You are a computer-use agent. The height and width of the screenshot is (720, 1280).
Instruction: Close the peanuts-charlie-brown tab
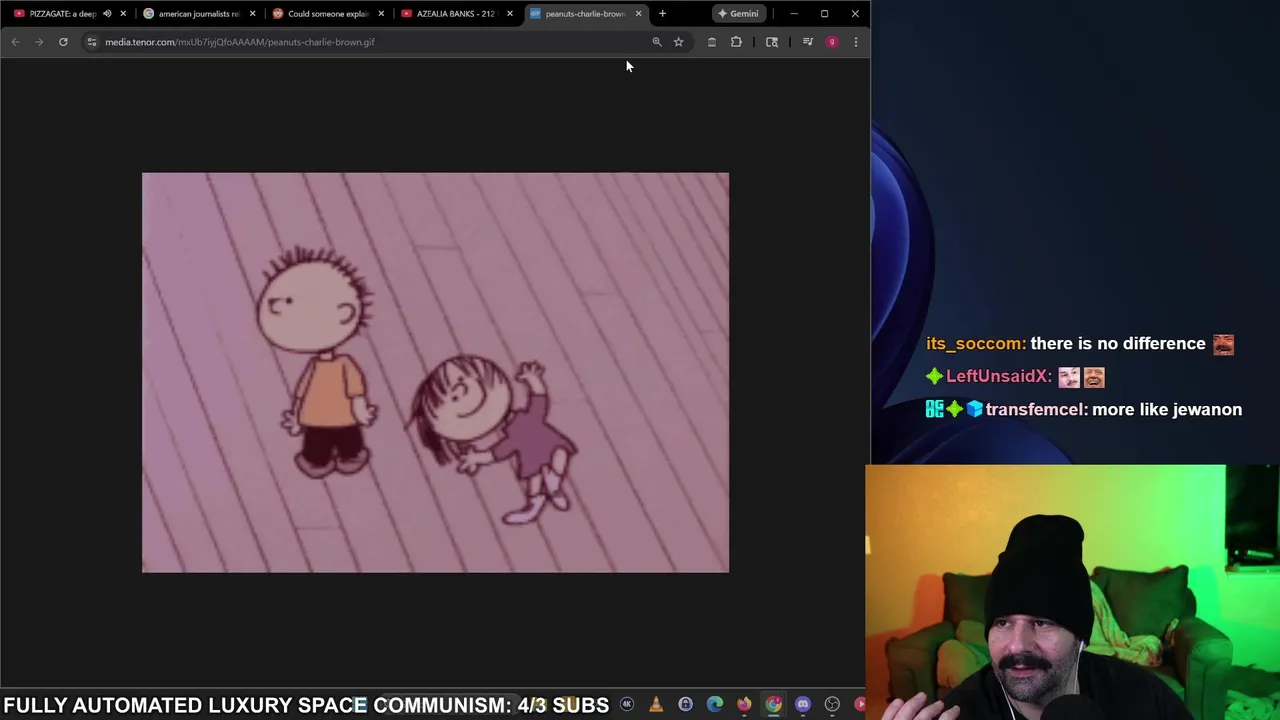[x=638, y=14]
